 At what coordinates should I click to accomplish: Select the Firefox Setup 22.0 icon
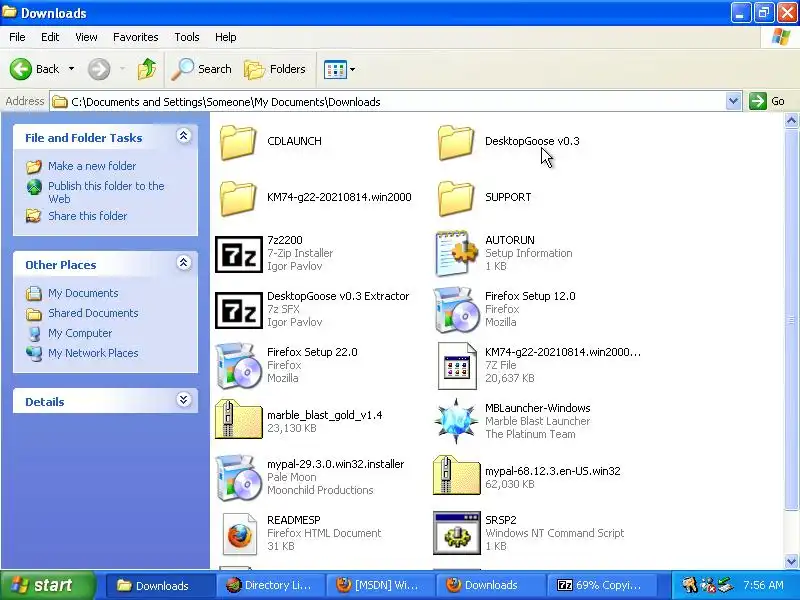coord(238,366)
